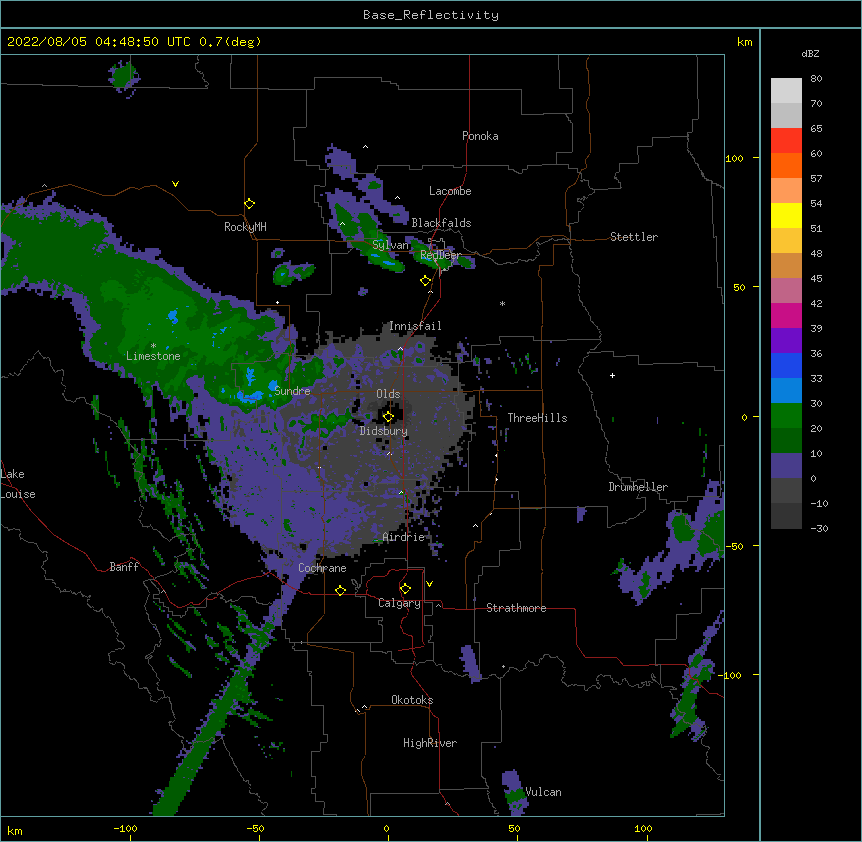
Task: Click the 36 dBZ blue legend swatch
Action: 786,365
